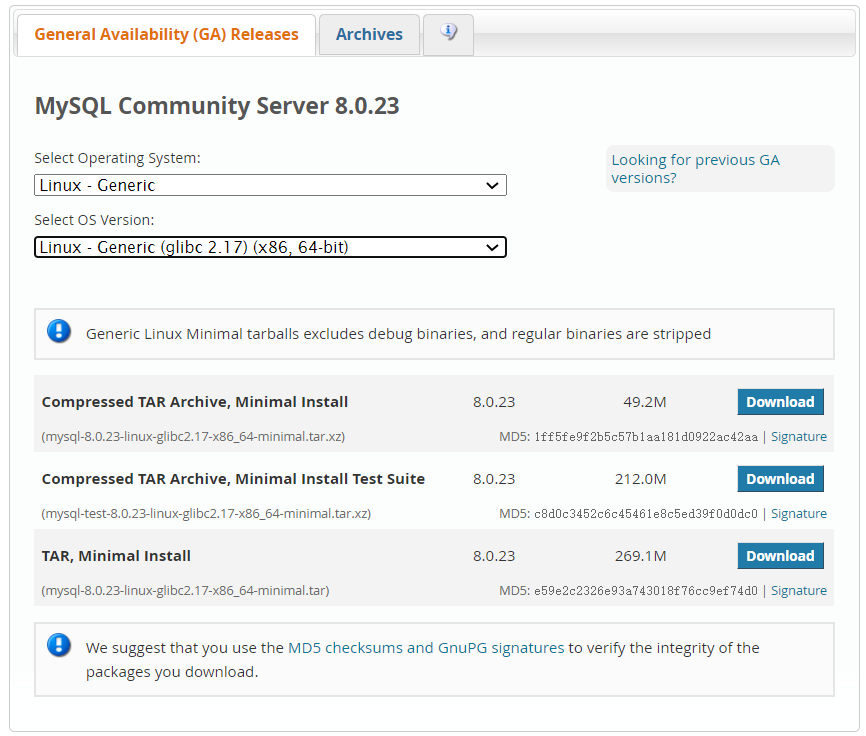Open Signature link for mysql-8.0.23 minimal.tar.xz
The height and width of the screenshot is (736, 866).
click(x=799, y=437)
